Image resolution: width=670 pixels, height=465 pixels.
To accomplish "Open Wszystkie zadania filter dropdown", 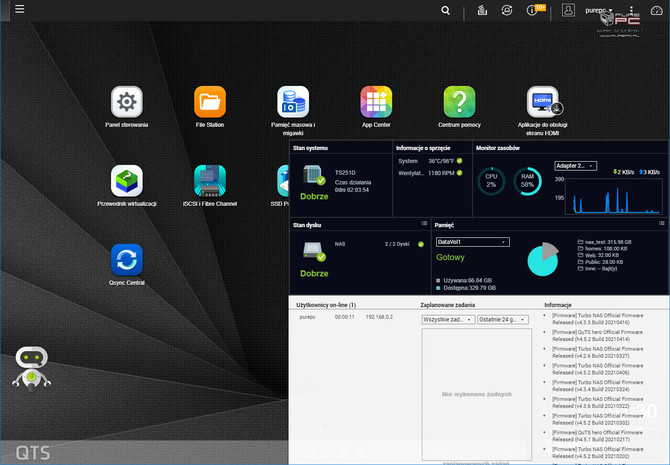I will click(448, 320).
